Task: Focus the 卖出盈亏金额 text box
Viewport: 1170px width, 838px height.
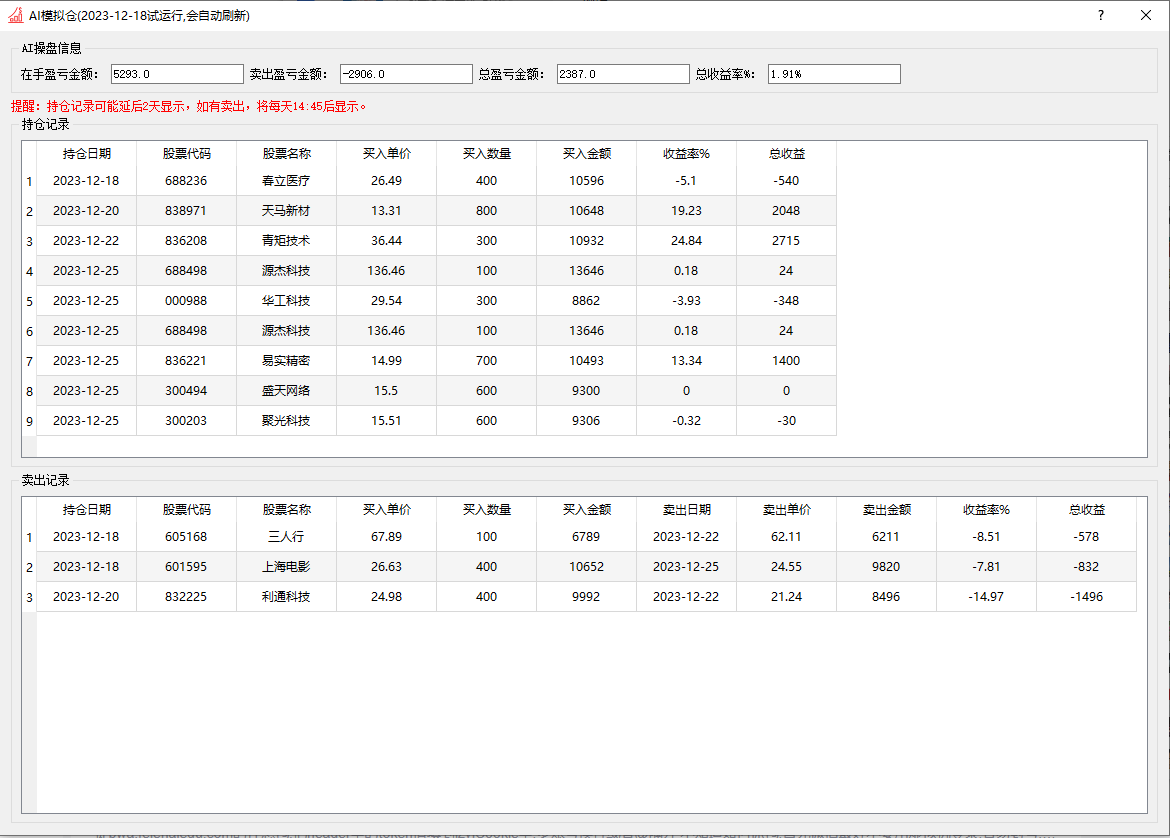Action: coord(406,74)
